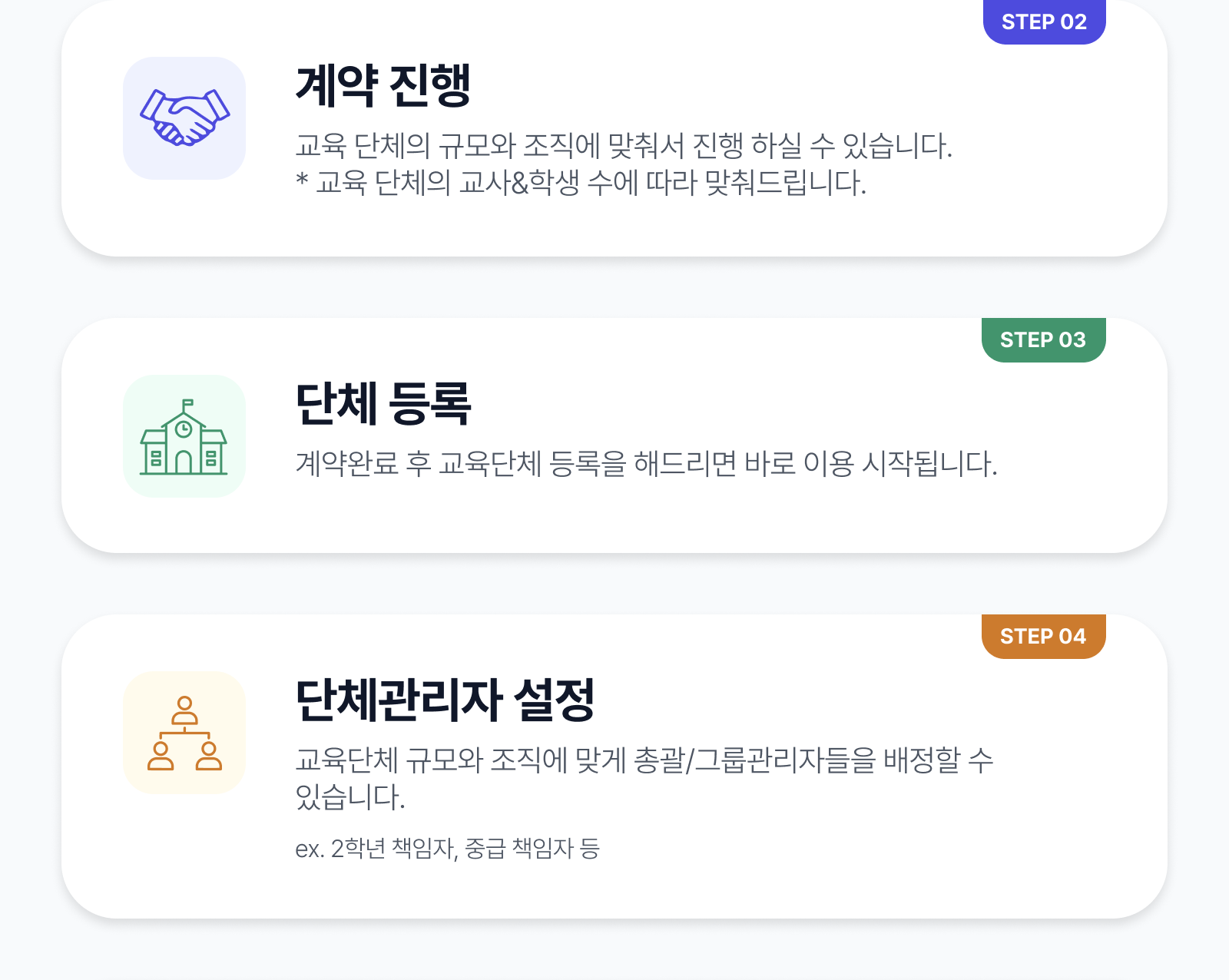This screenshot has height=980, width=1229.
Task: Click the orange organization hierarchy icon
Action: (184, 733)
